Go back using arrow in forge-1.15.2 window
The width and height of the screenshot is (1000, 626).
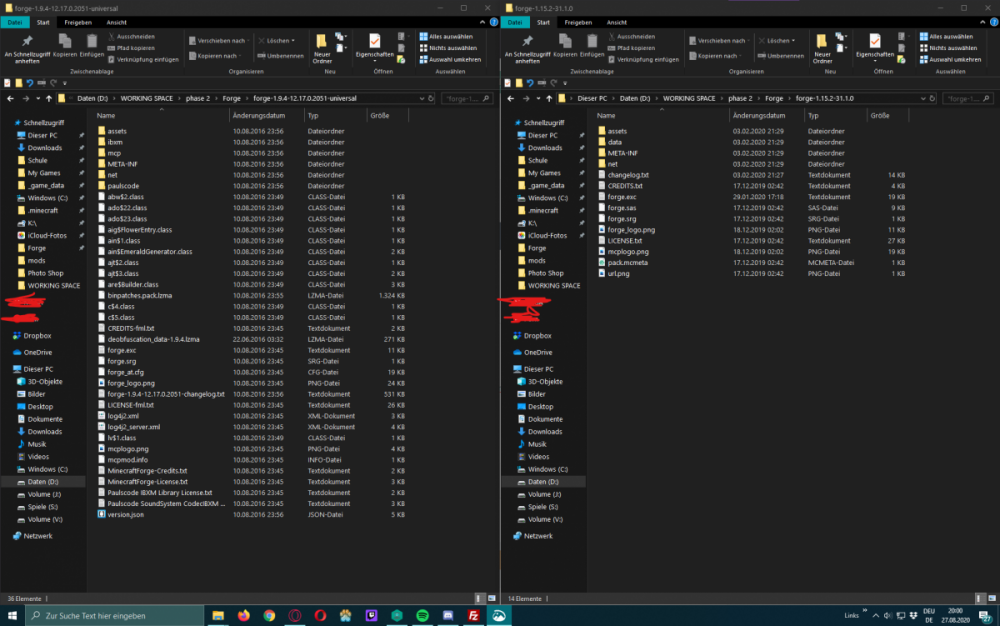510,99
